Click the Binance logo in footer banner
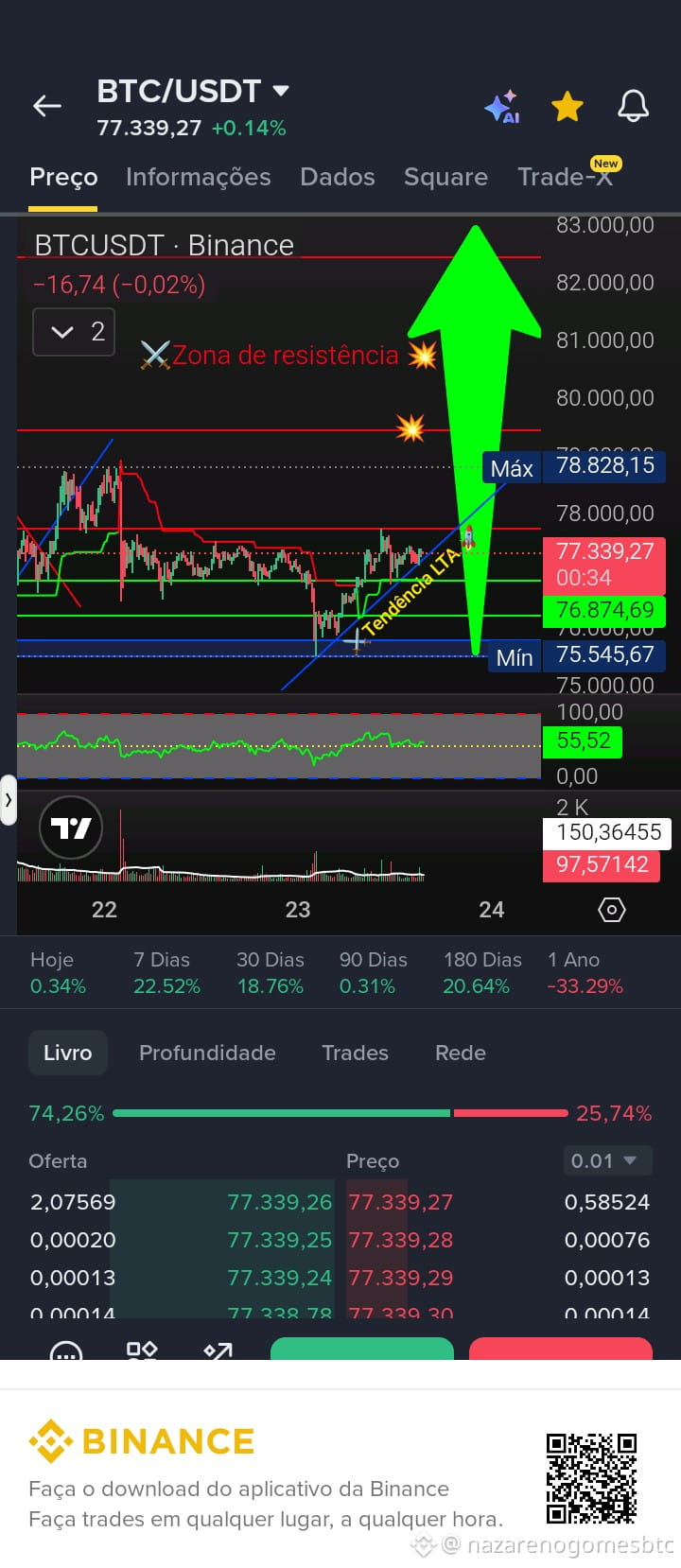 tap(142, 1441)
